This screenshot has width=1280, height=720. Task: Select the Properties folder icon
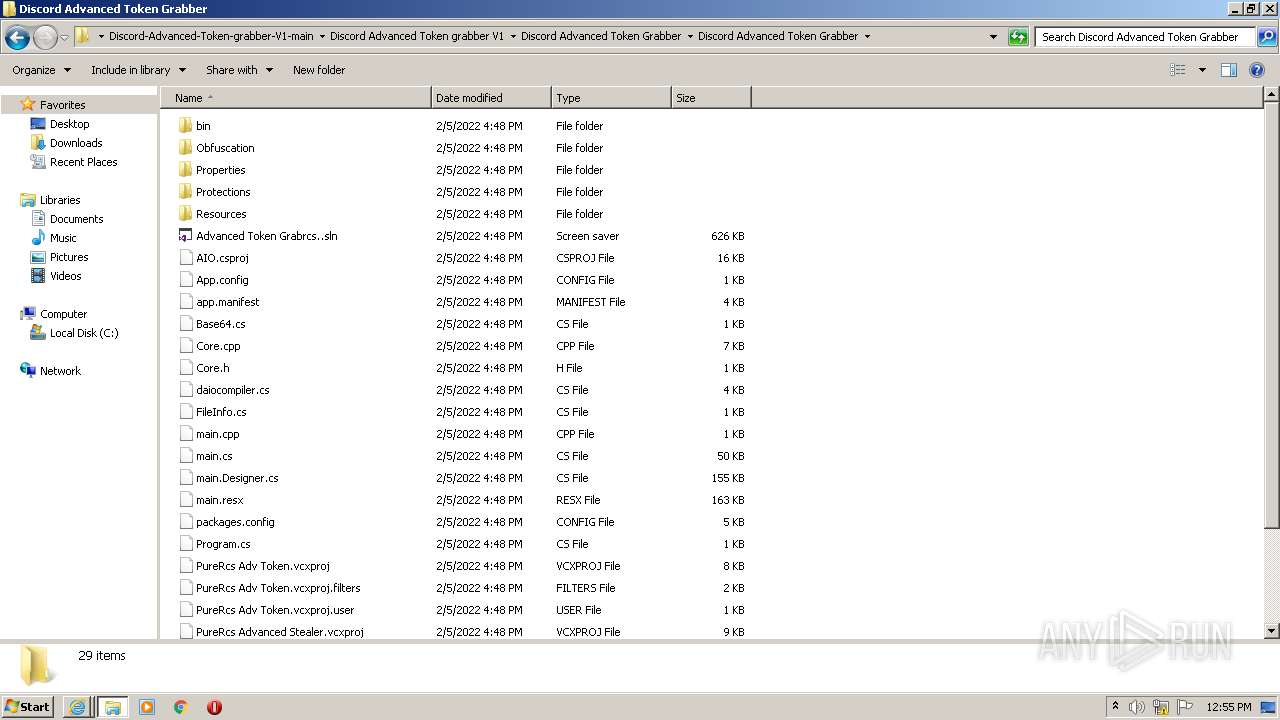185,170
